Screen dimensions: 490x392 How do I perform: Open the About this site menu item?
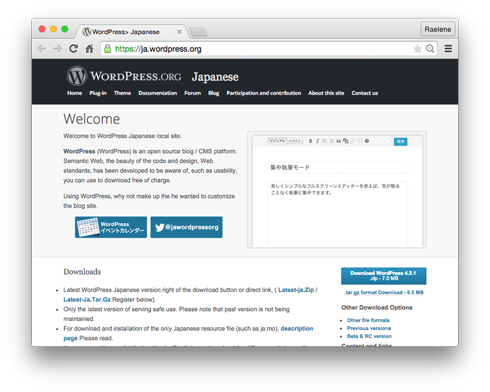[x=326, y=93]
